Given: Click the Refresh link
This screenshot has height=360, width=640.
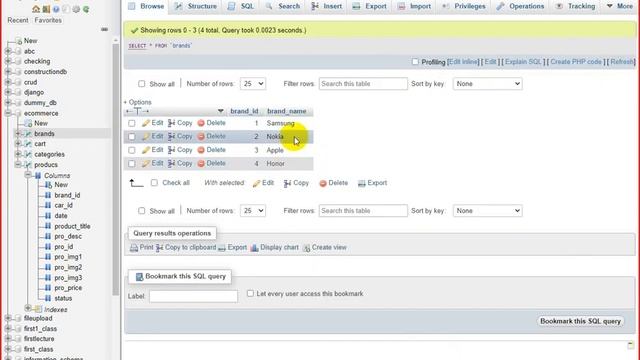Looking at the screenshot, I should tap(622, 62).
